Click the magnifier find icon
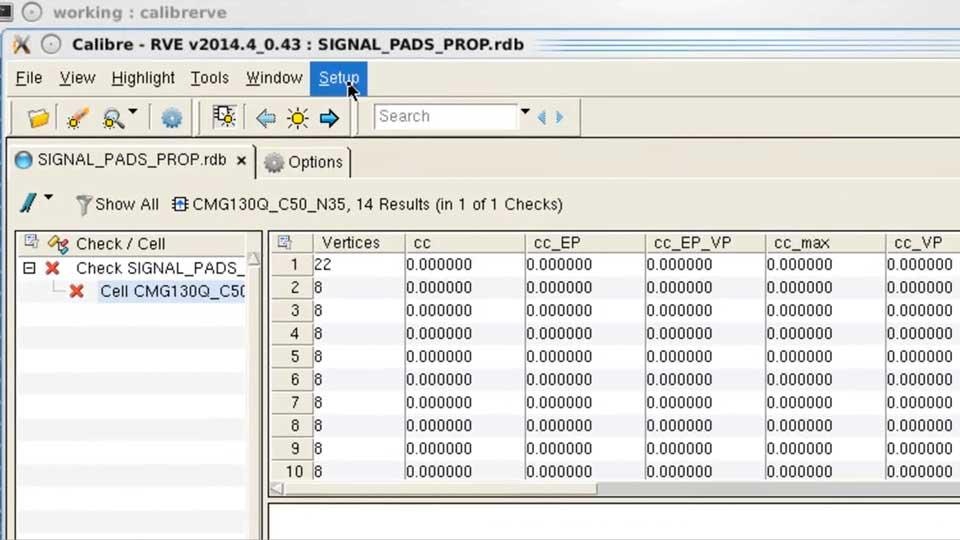The height and width of the screenshot is (540, 960). [113, 118]
